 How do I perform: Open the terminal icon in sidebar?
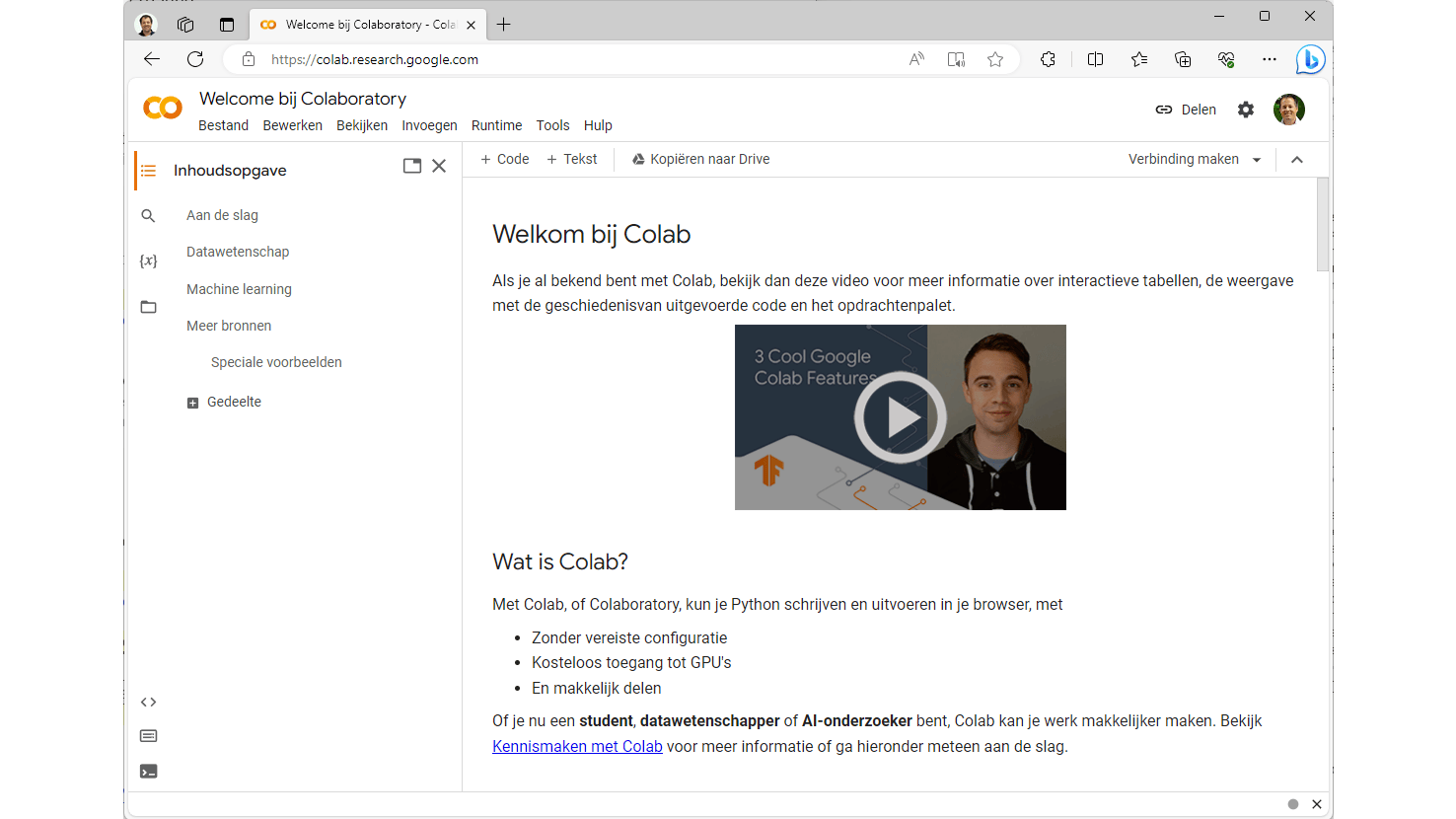point(148,772)
